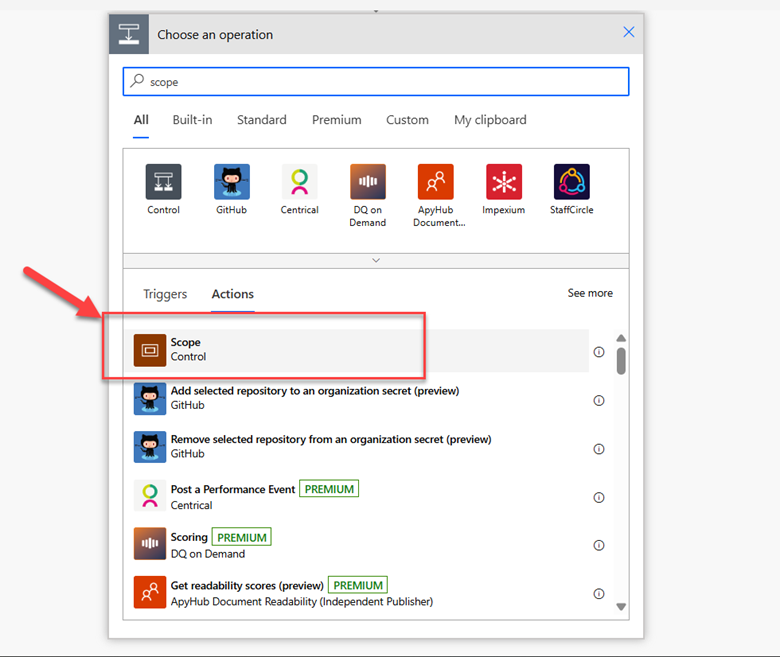
Task: Select the Impexium connector icon
Action: [x=503, y=182]
